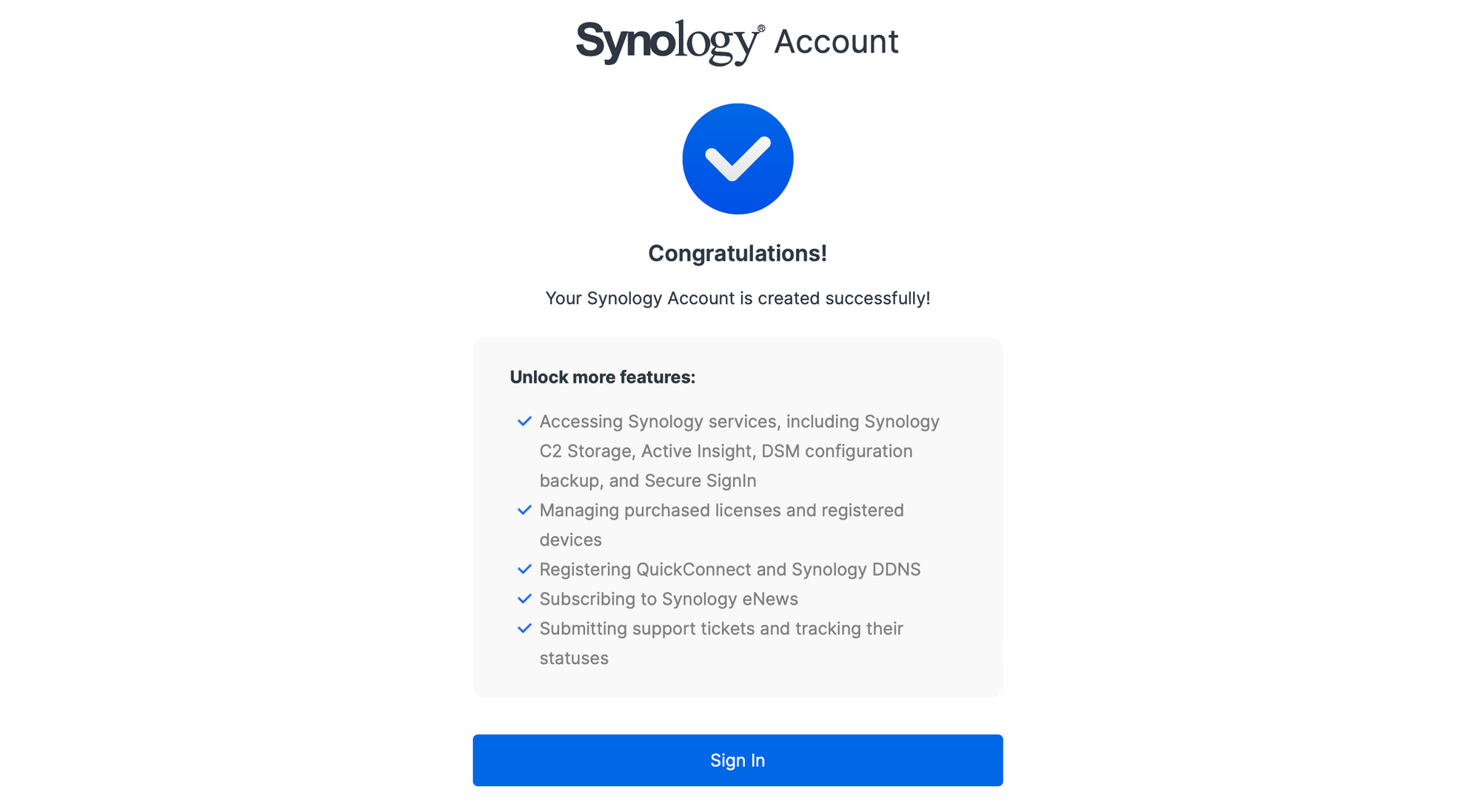Click checkmark beside Managing purchased licenses
Image resolution: width=1481 pixels, height=812 pixels.
pyautogui.click(x=524, y=510)
